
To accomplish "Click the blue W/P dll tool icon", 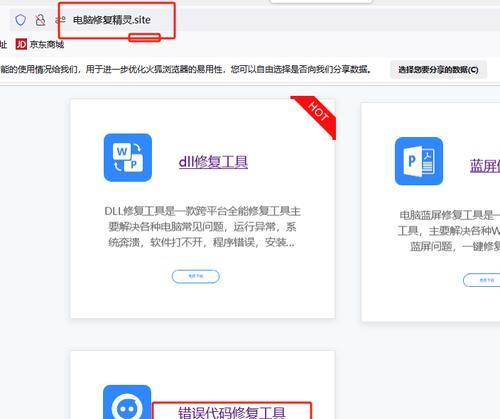I will pos(128,157).
